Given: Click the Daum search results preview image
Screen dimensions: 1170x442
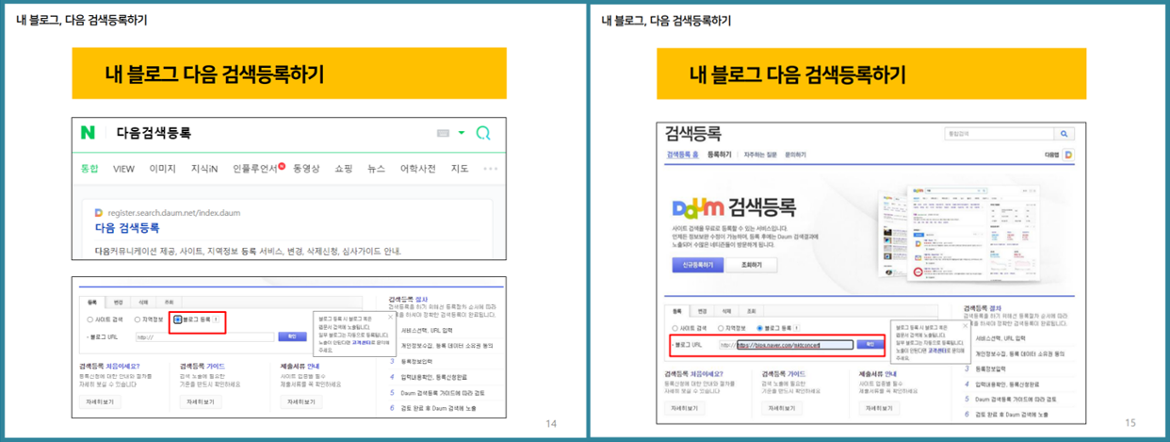Looking at the screenshot, I should pyautogui.click(x=959, y=233).
